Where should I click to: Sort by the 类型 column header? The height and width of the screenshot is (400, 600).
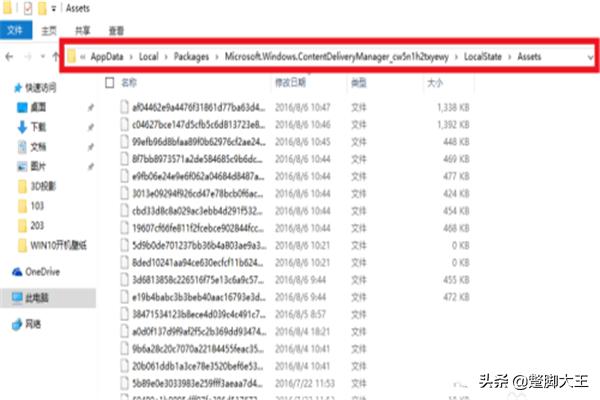click(x=359, y=83)
